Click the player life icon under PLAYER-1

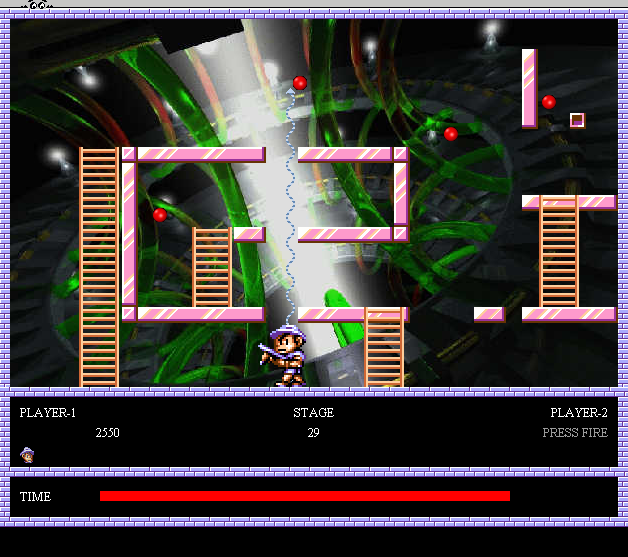click(27, 455)
